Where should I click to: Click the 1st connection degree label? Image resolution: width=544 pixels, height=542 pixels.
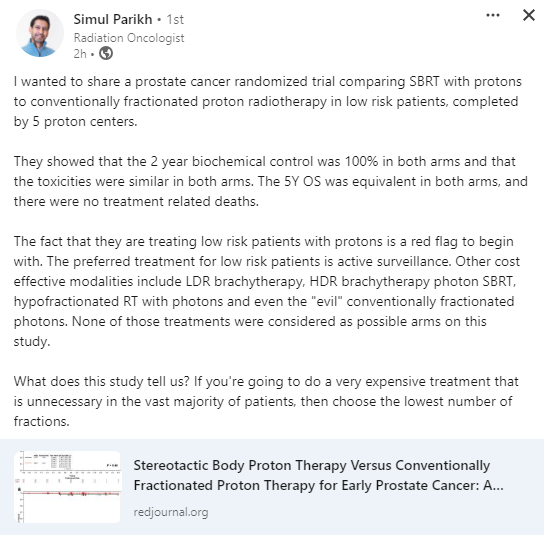(175, 19)
